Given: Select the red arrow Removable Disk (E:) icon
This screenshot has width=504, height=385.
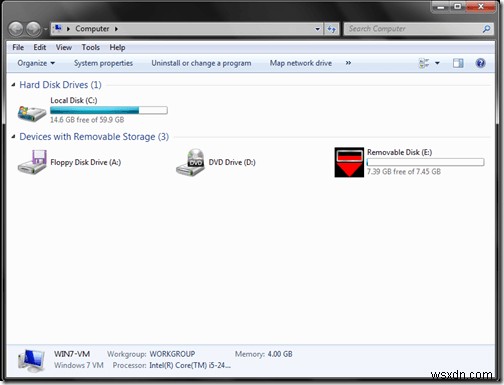Looking at the screenshot, I should (349, 162).
